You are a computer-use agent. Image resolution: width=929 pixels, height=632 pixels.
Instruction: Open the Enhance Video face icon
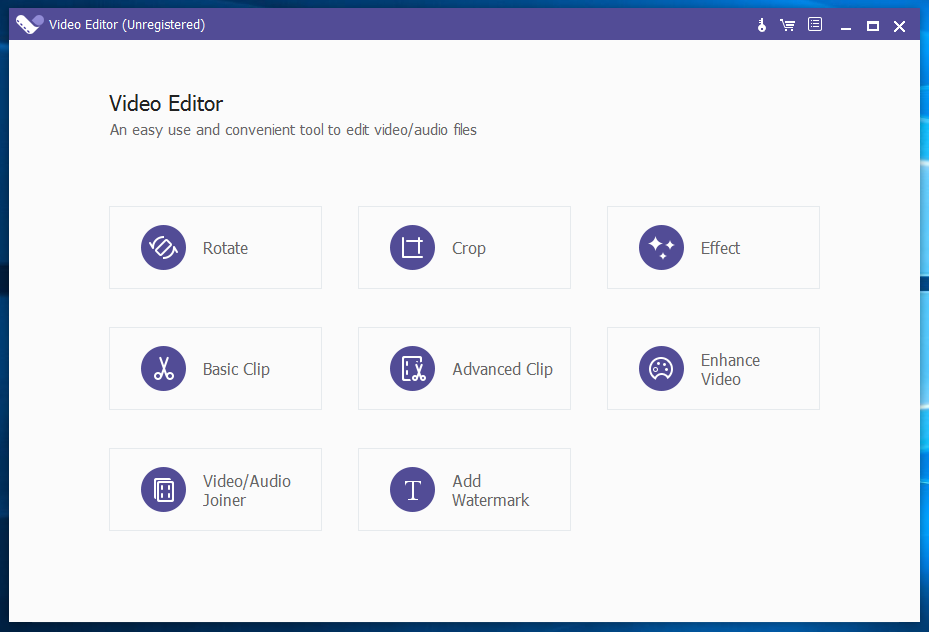coord(661,368)
